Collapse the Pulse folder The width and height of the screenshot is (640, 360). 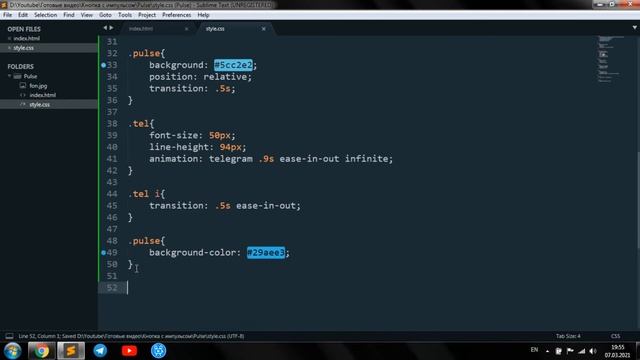pos(9,76)
